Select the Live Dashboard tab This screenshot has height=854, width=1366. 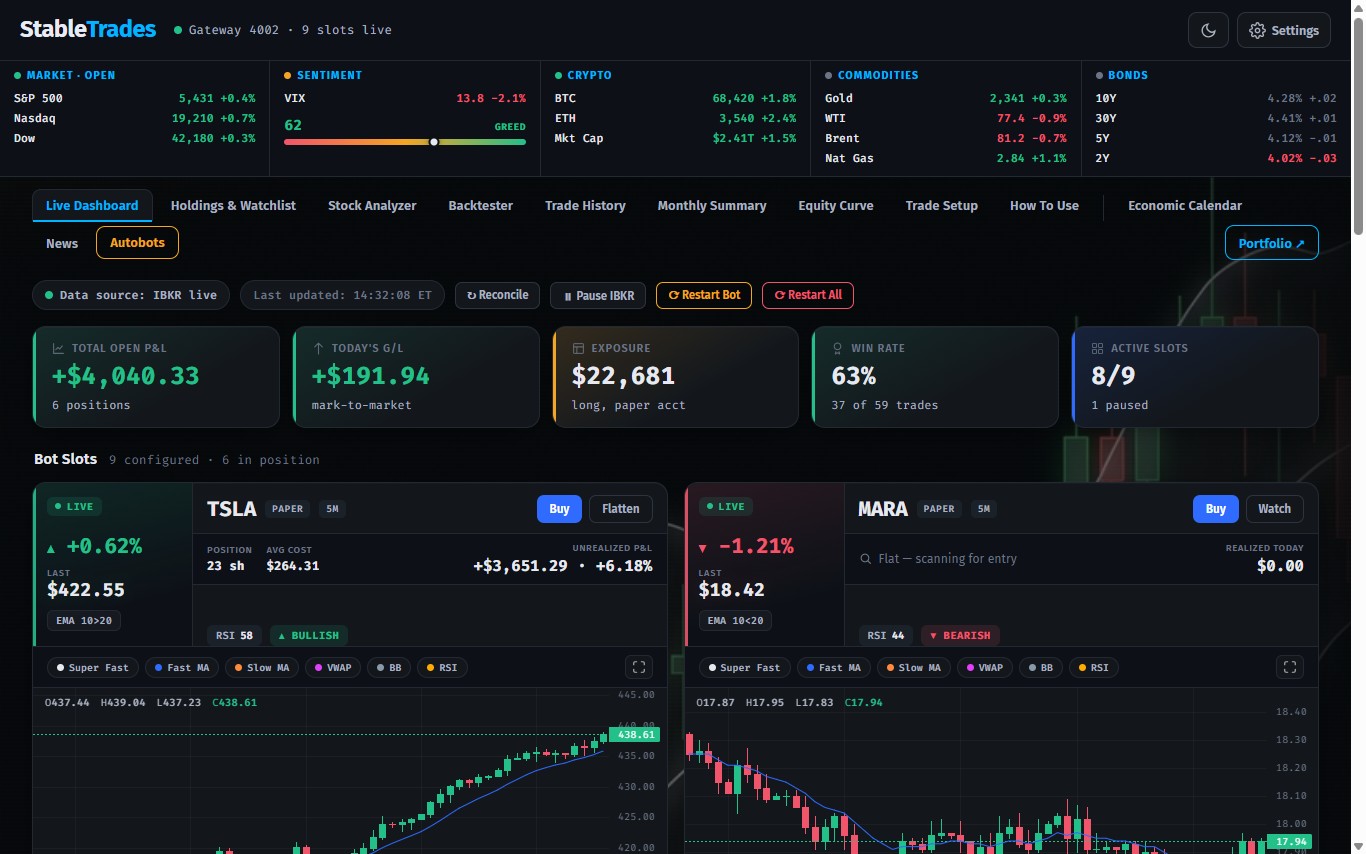pos(92,205)
